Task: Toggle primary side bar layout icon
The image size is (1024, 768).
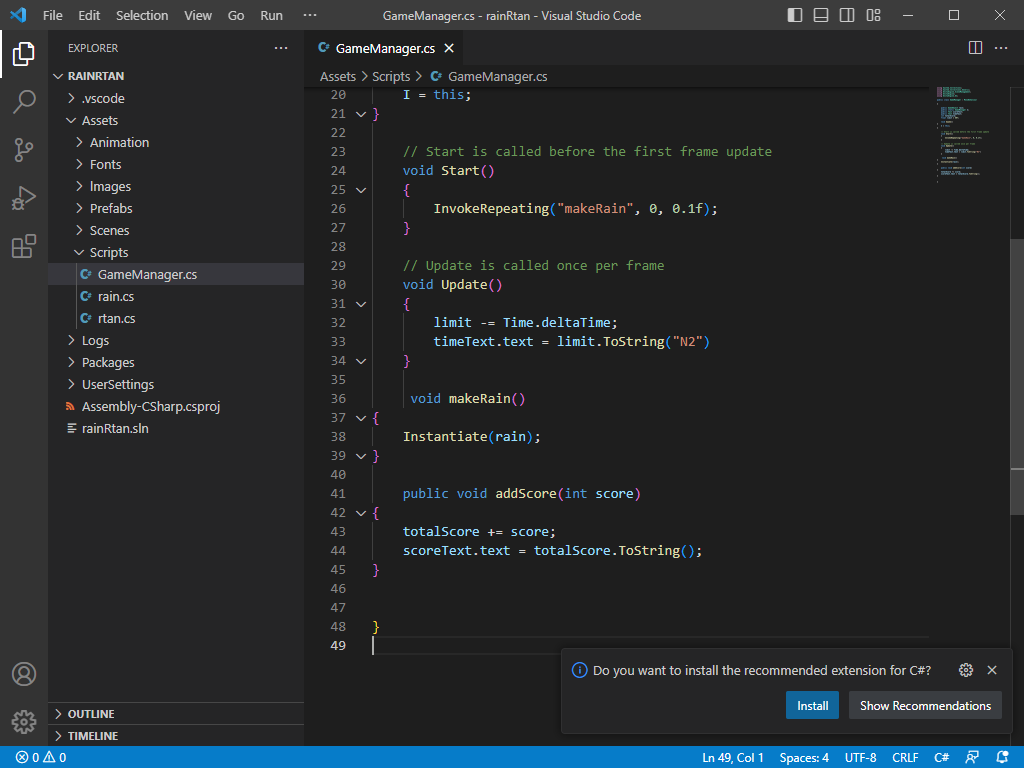Action: (x=795, y=15)
